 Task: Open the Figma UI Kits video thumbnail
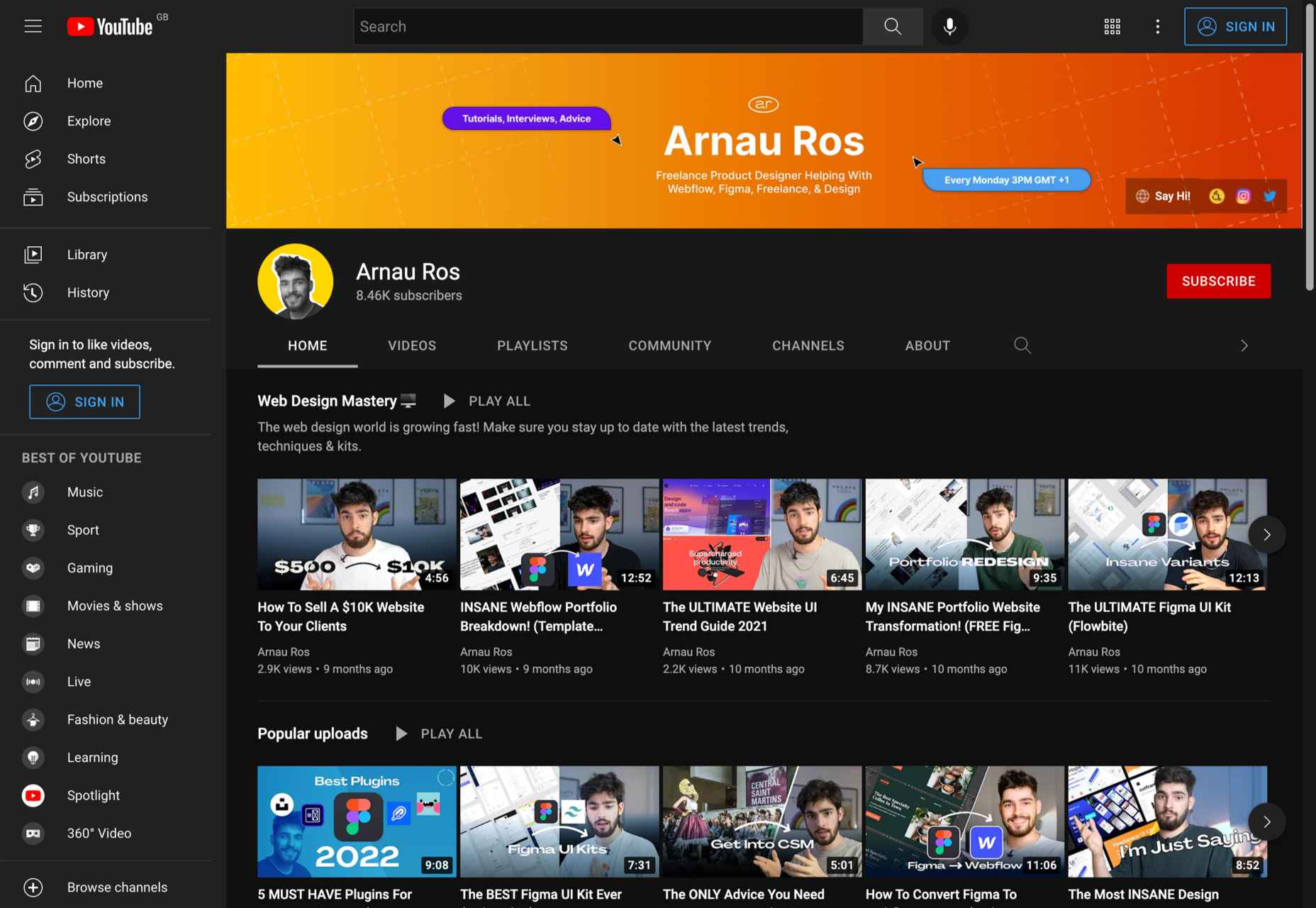pyautogui.click(x=559, y=821)
